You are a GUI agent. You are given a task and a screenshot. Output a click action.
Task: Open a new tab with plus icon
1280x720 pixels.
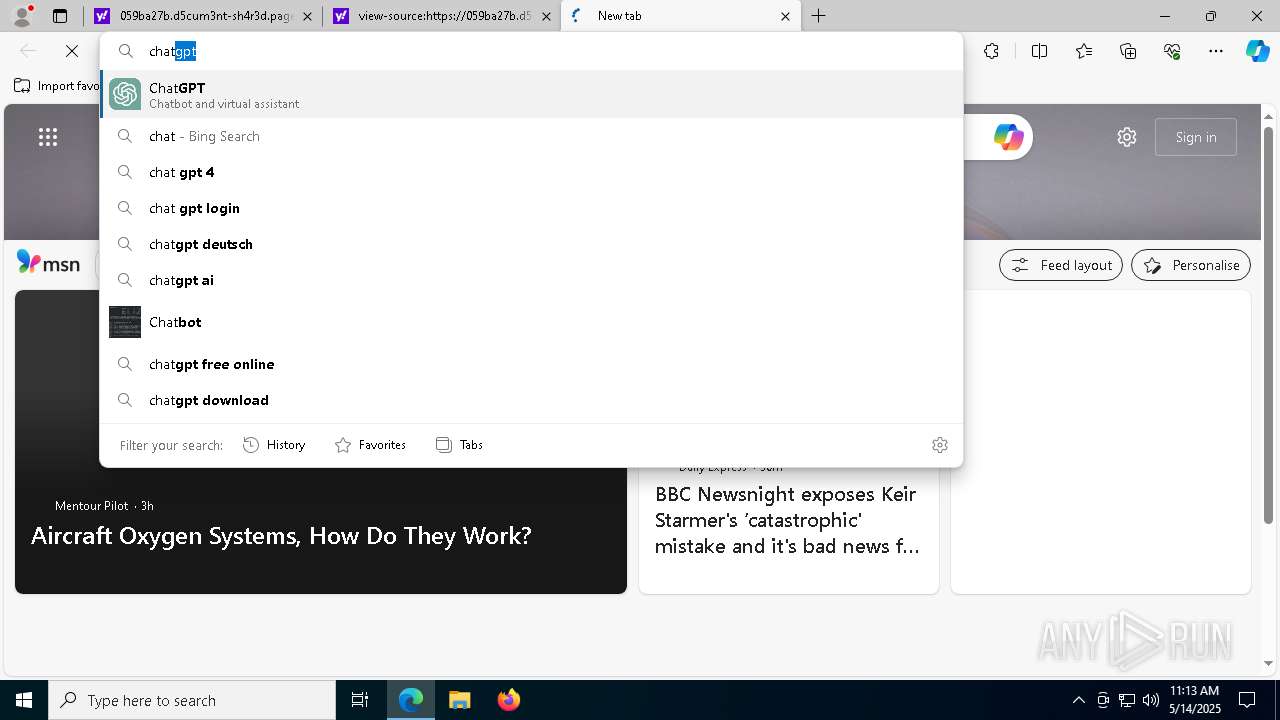click(818, 16)
